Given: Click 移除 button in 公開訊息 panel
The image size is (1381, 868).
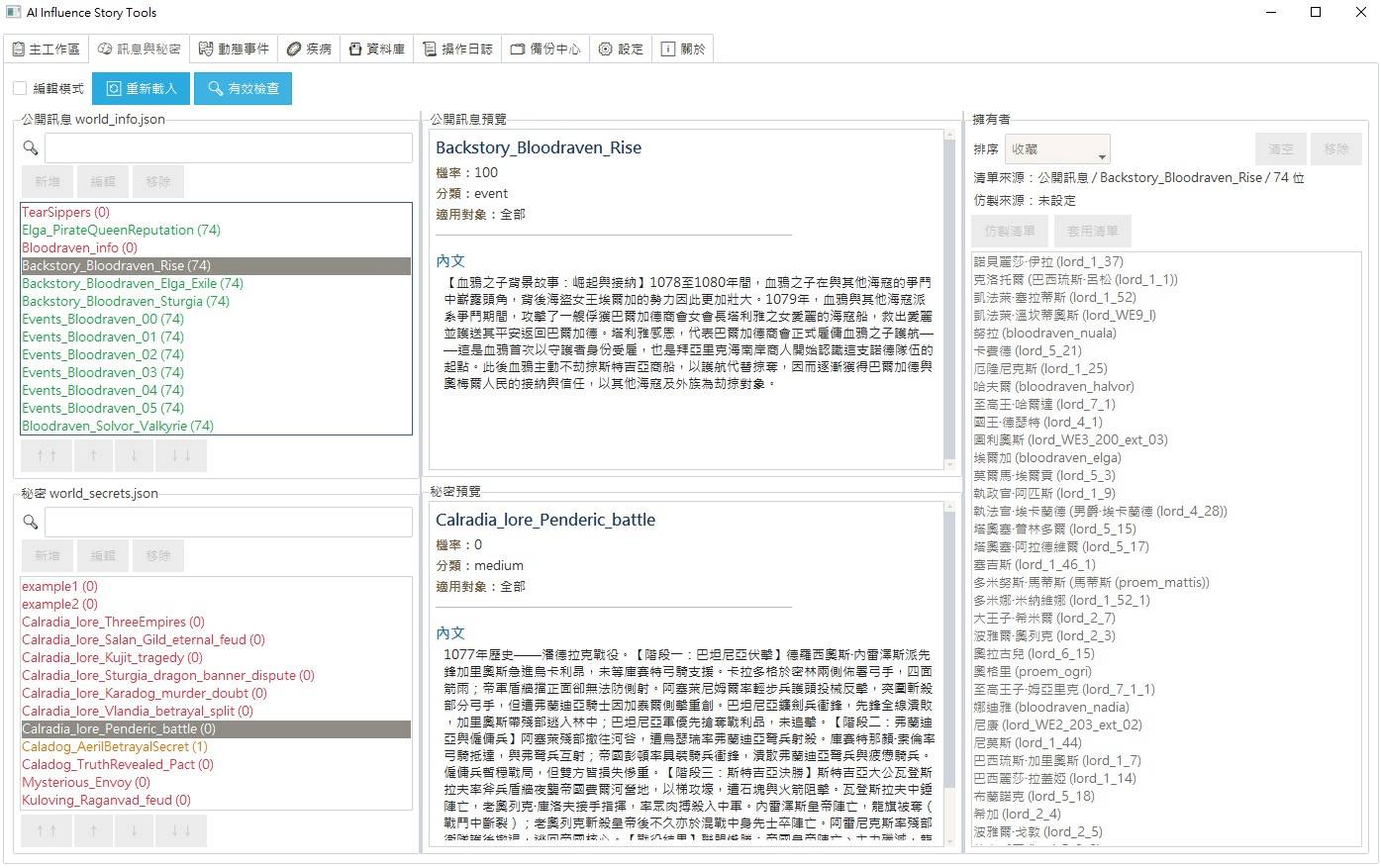Looking at the screenshot, I should (x=158, y=181).
